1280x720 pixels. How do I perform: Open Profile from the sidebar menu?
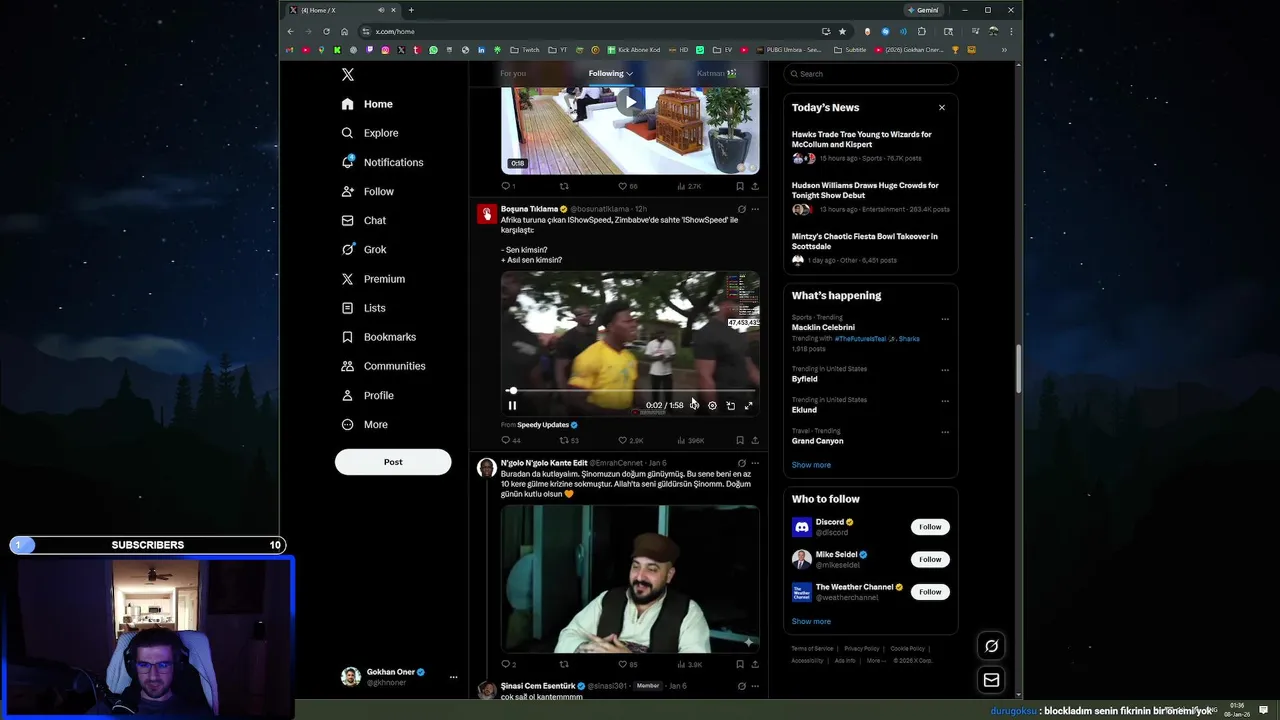(x=367, y=395)
